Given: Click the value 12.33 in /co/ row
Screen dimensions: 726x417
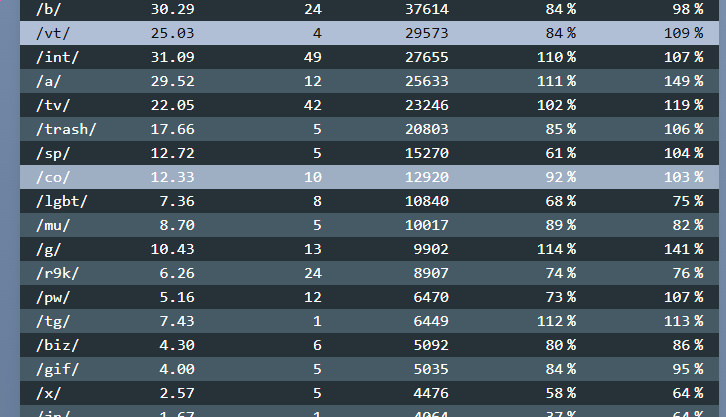Looking at the screenshot, I should pos(173,177).
